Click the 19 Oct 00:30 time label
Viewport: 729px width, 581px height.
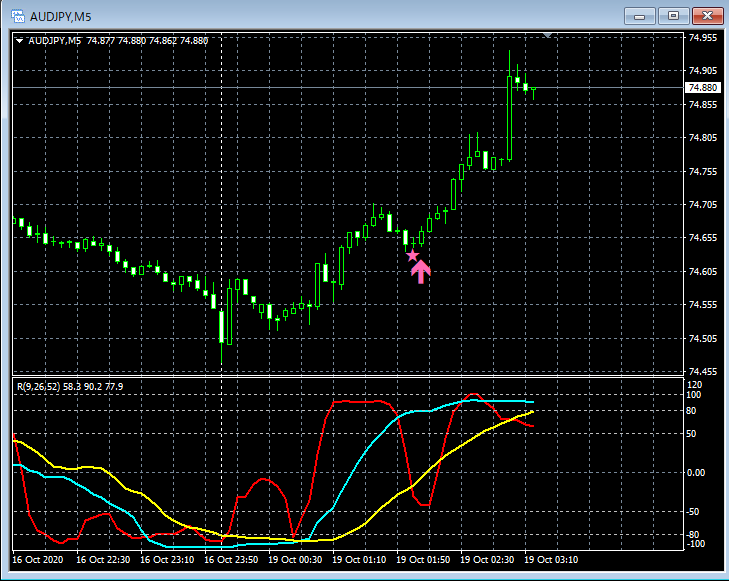[x=295, y=560]
